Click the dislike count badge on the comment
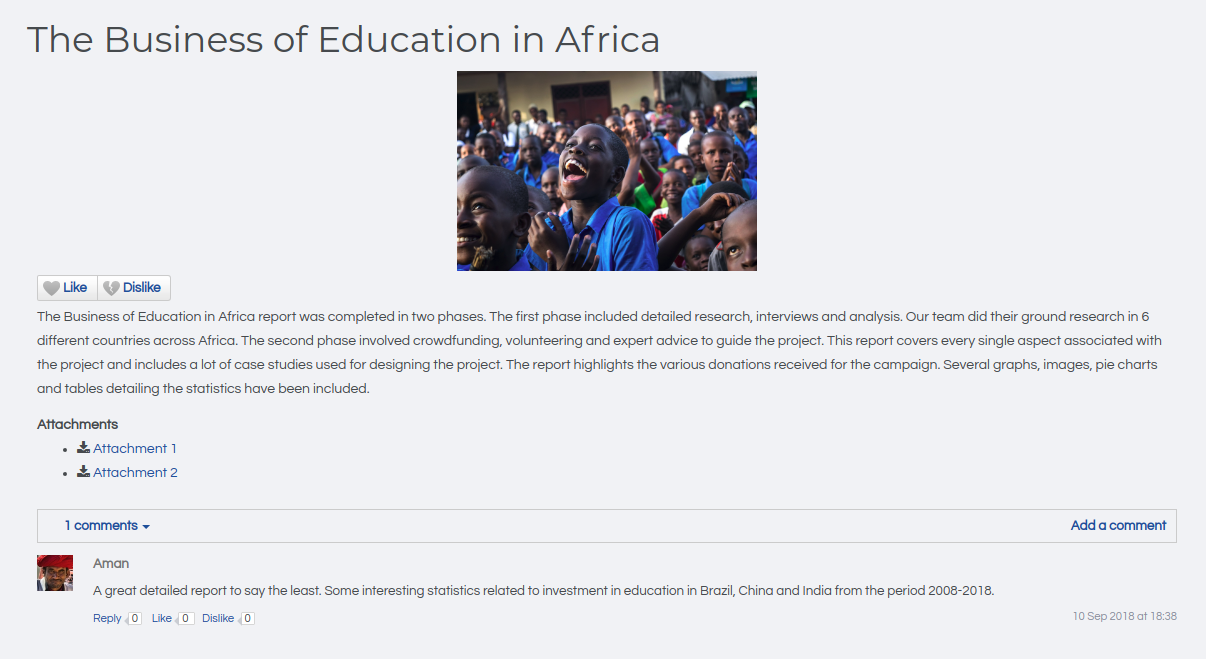This screenshot has height=659, width=1206. pos(247,619)
